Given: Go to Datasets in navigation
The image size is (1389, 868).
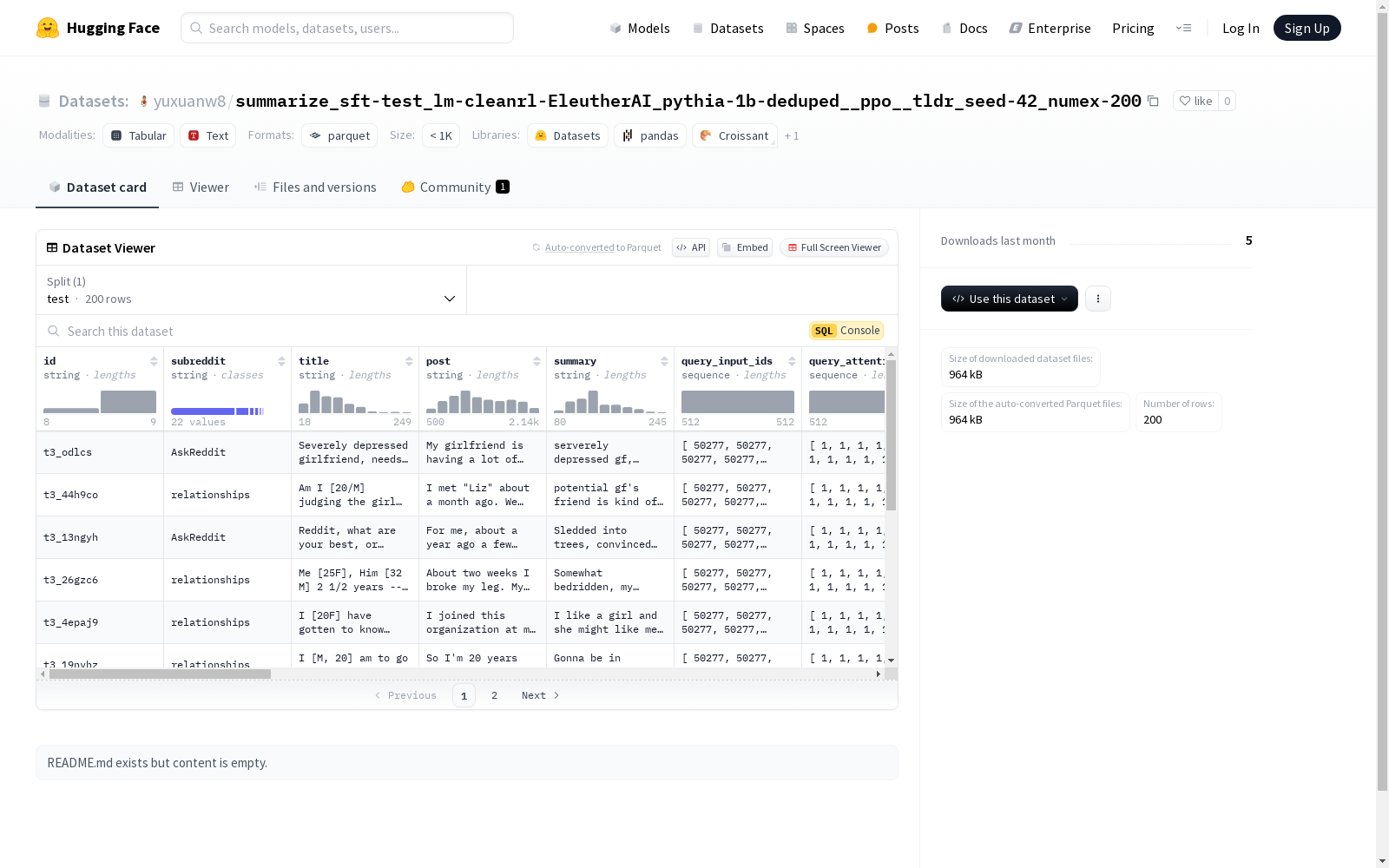Looking at the screenshot, I should 727,28.
